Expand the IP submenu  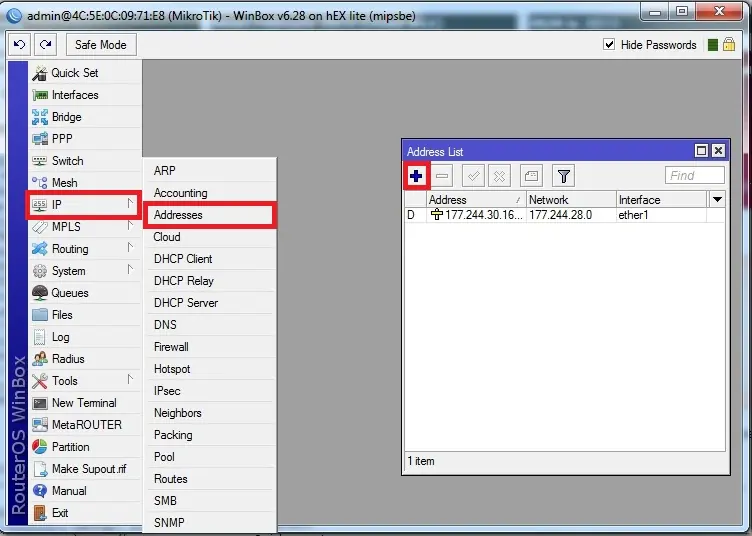point(84,205)
